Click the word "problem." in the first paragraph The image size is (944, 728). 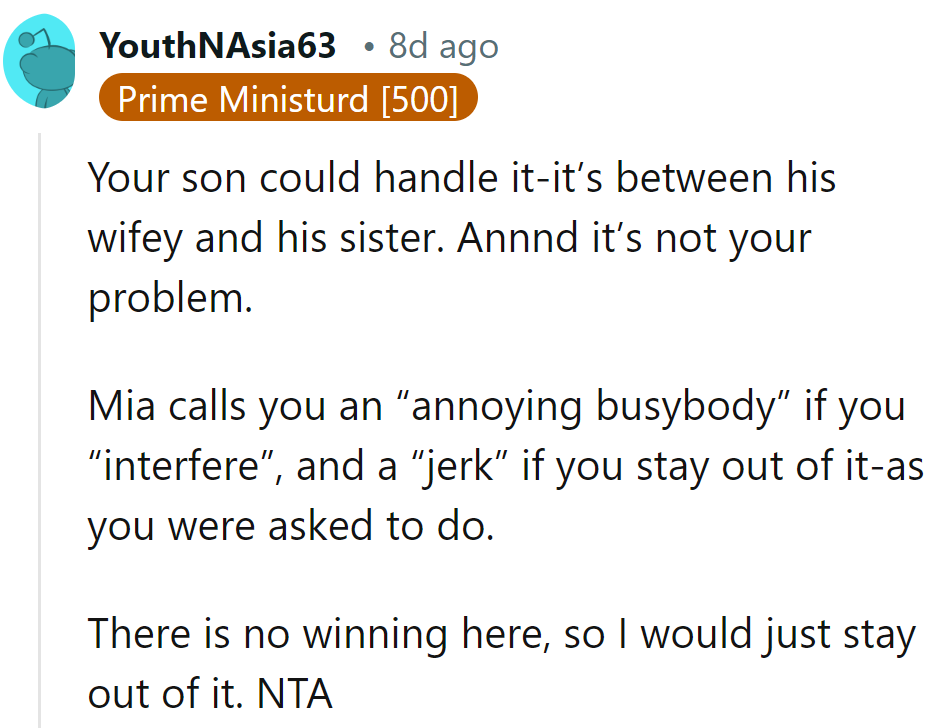tap(171, 298)
